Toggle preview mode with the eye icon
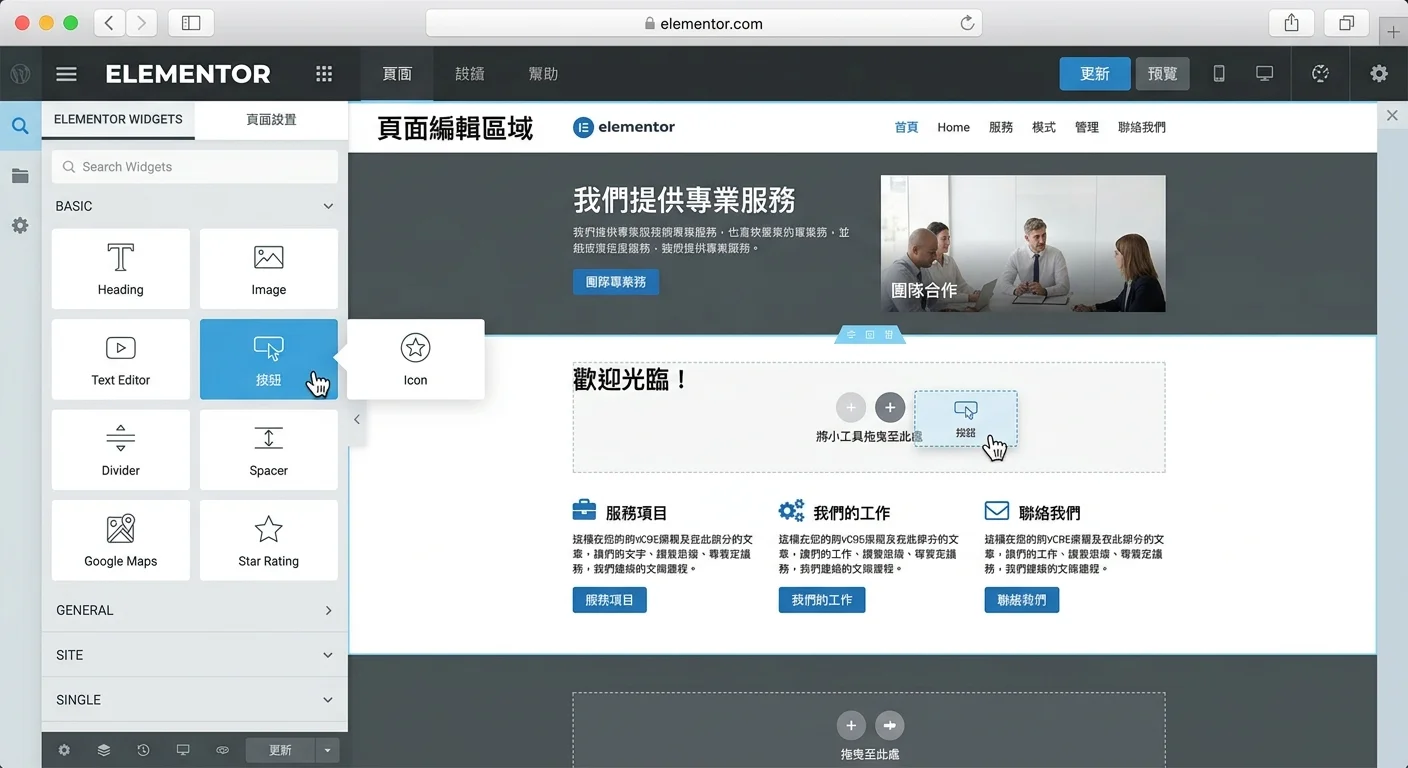Image resolution: width=1408 pixels, height=768 pixels. click(222, 749)
